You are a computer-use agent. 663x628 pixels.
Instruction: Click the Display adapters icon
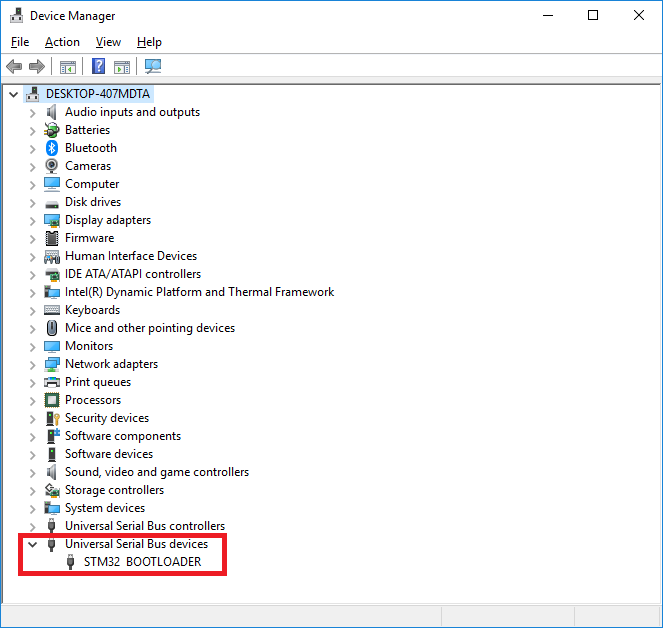[52, 220]
